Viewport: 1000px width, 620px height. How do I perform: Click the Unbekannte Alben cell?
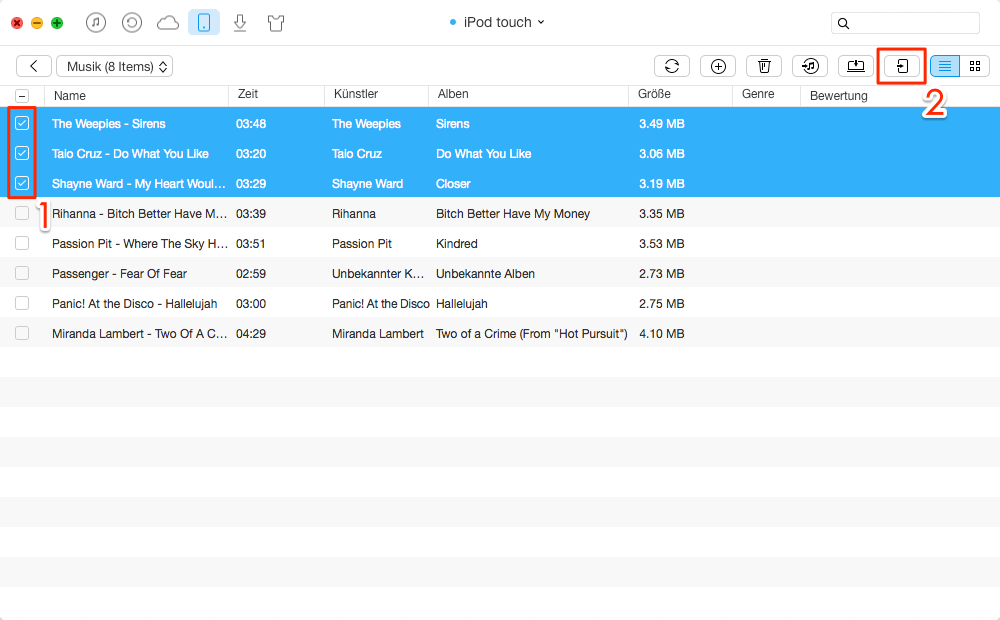coord(485,274)
